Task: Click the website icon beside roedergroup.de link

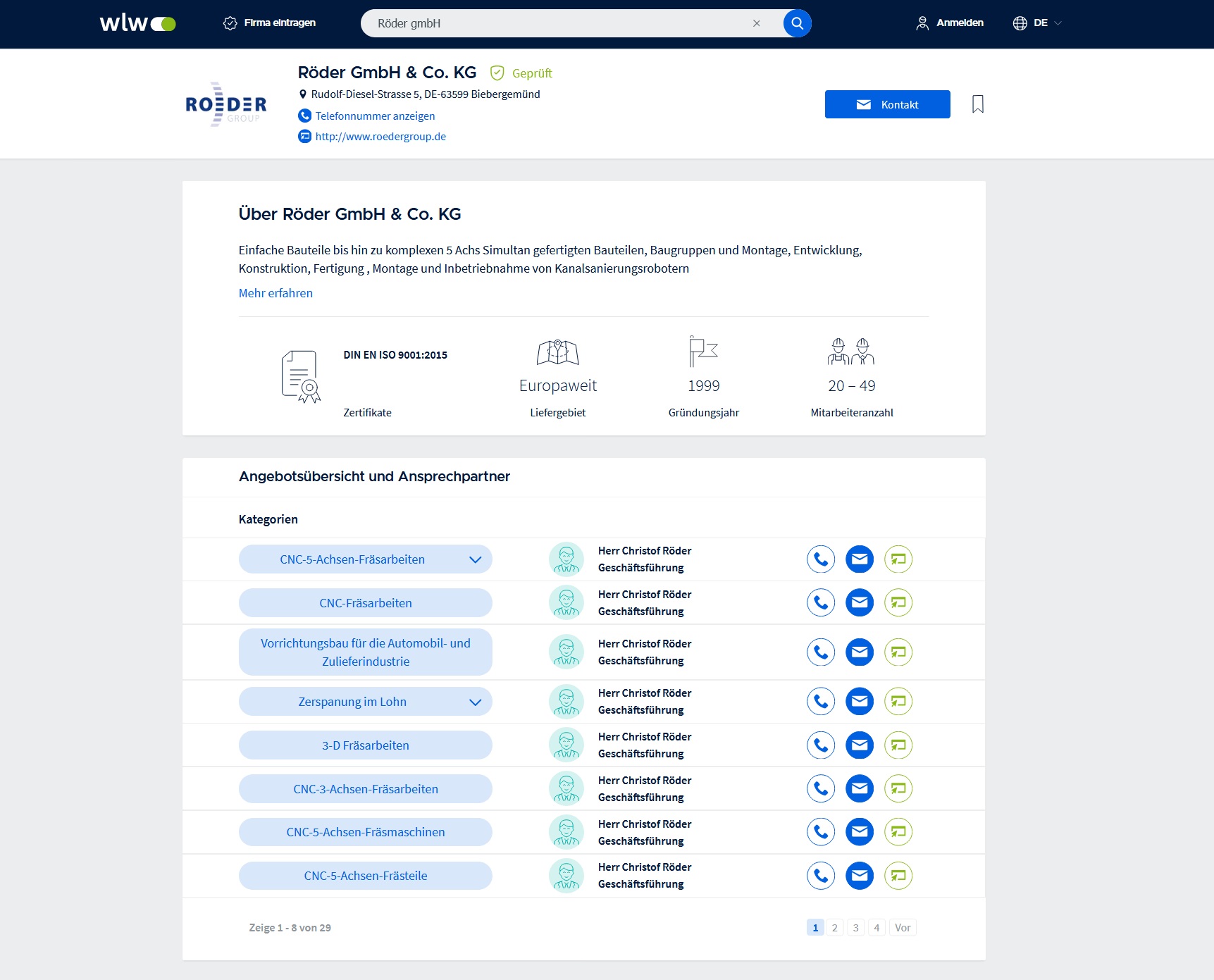Action: click(x=304, y=137)
